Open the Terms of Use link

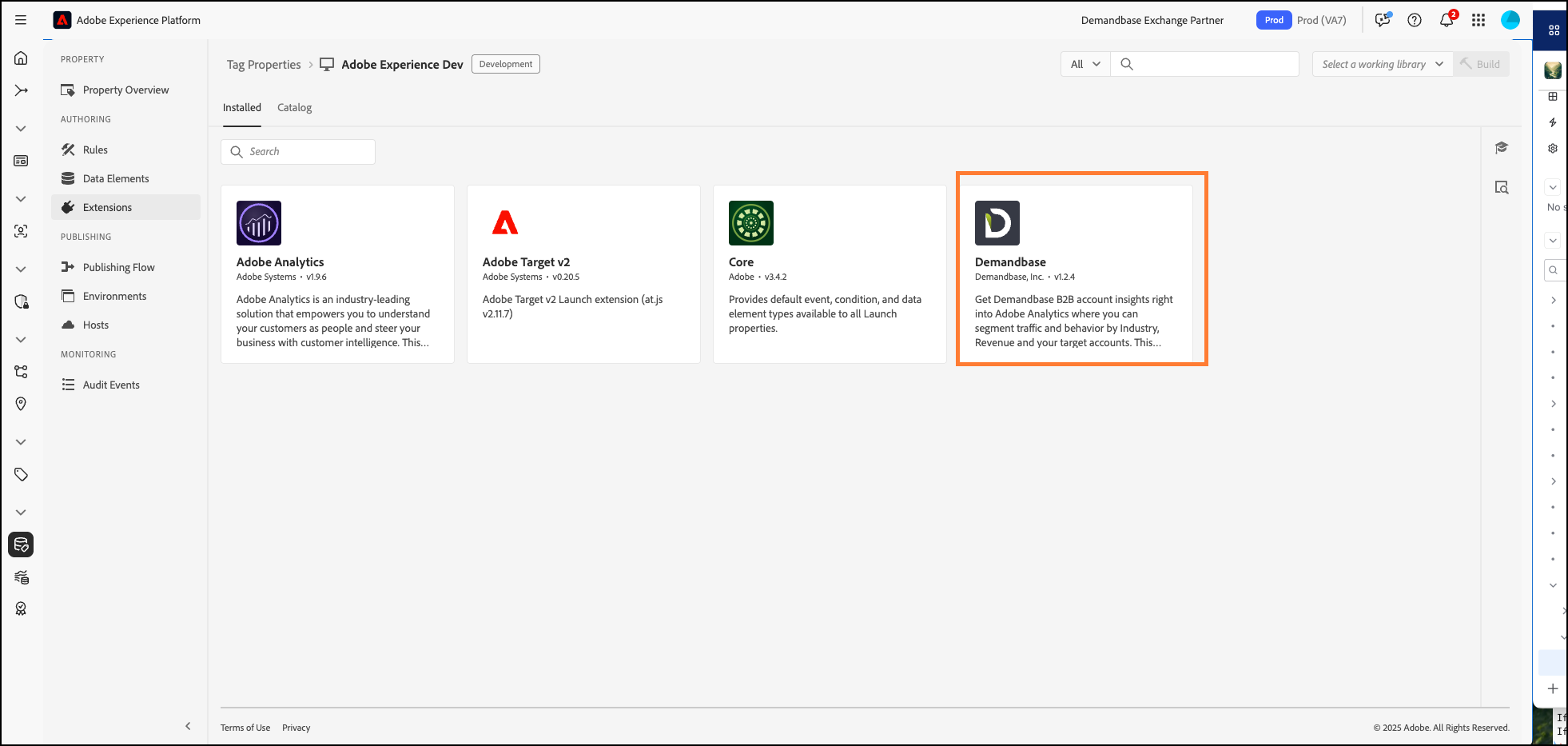[245, 728]
